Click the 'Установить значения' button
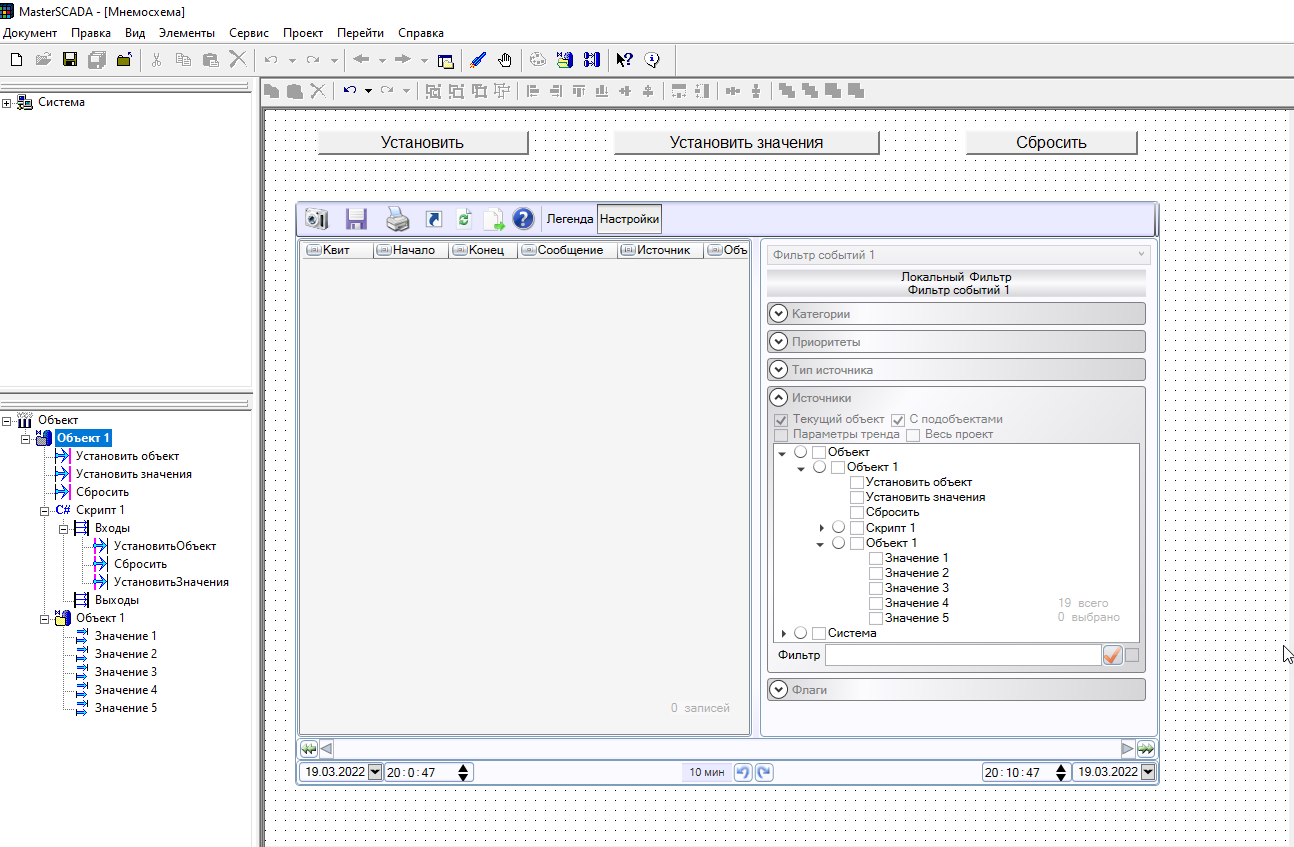Screen dimensions: 1294x847 pyautogui.click(x=746, y=142)
